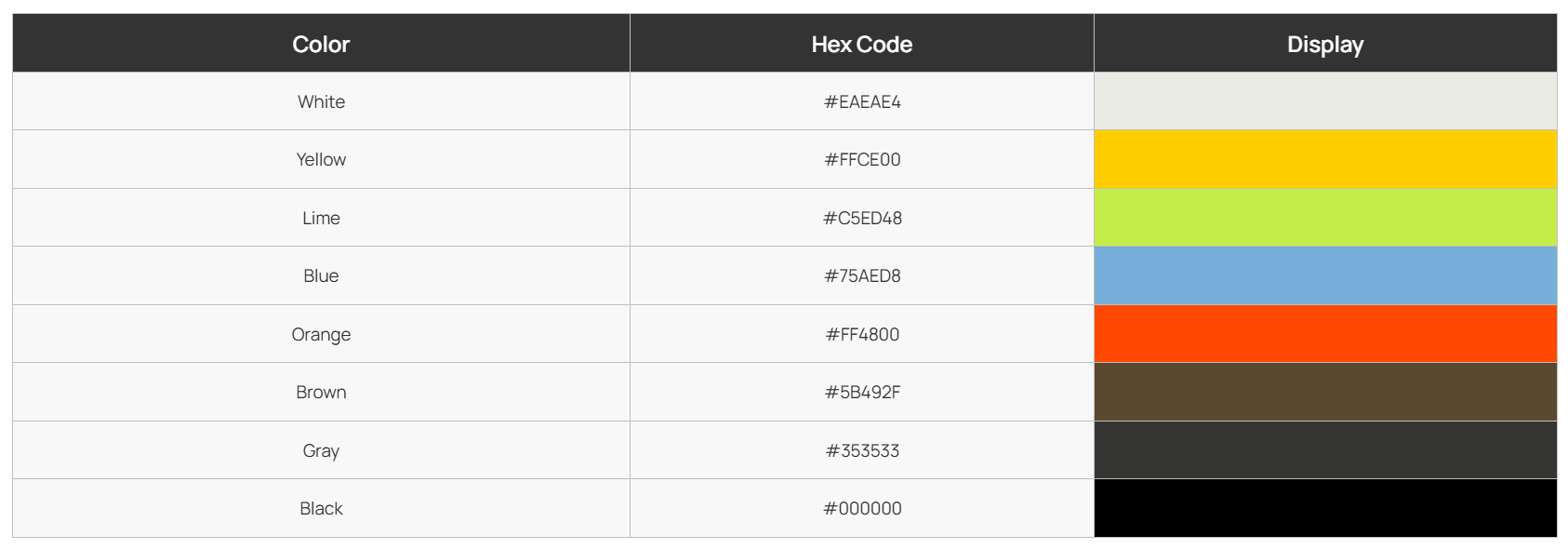Click the Black display swatch

[x=1324, y=508]
